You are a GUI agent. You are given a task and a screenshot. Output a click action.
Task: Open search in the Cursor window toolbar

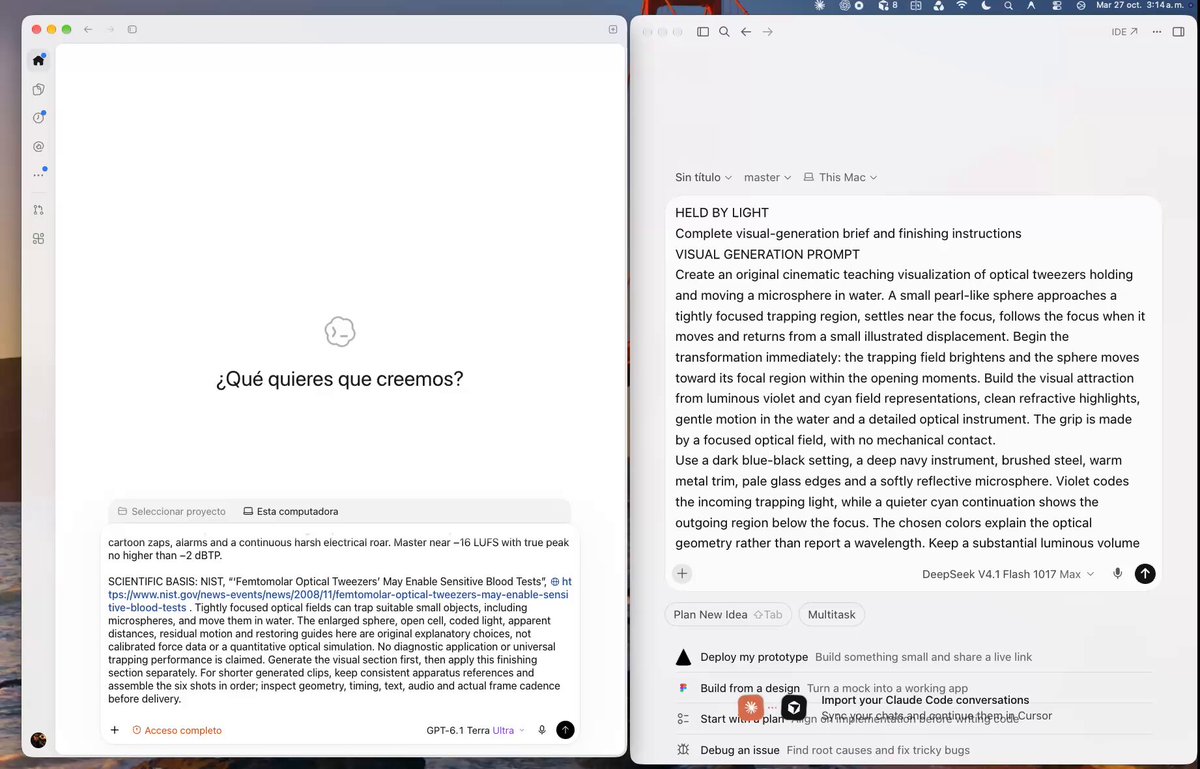point(724,32)
